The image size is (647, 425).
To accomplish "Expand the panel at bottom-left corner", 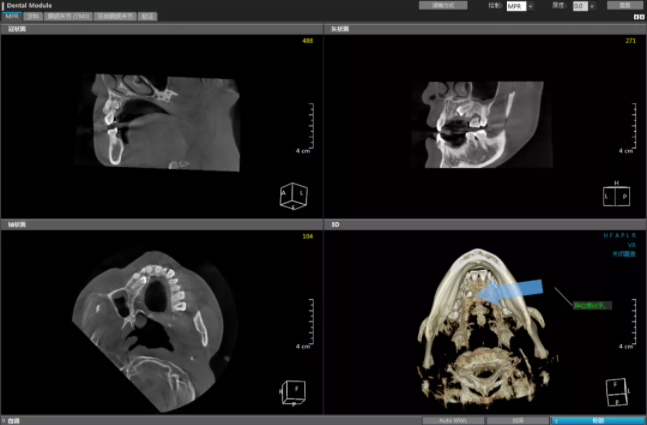I will pyautogui.click(x=5, y=421).
